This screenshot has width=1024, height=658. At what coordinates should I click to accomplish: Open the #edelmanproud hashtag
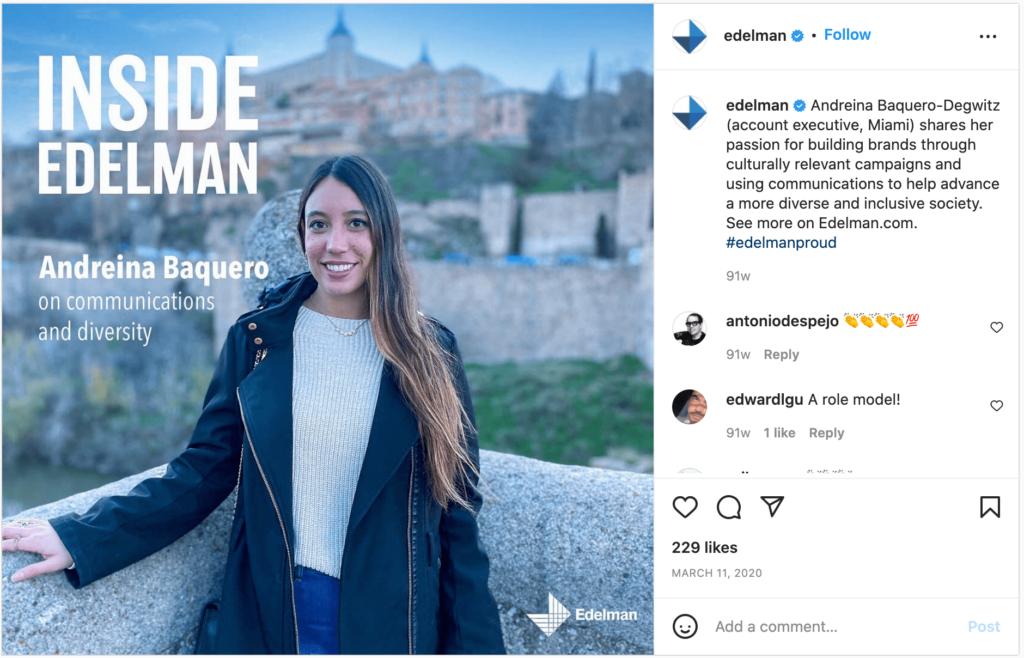coord(781,243)
